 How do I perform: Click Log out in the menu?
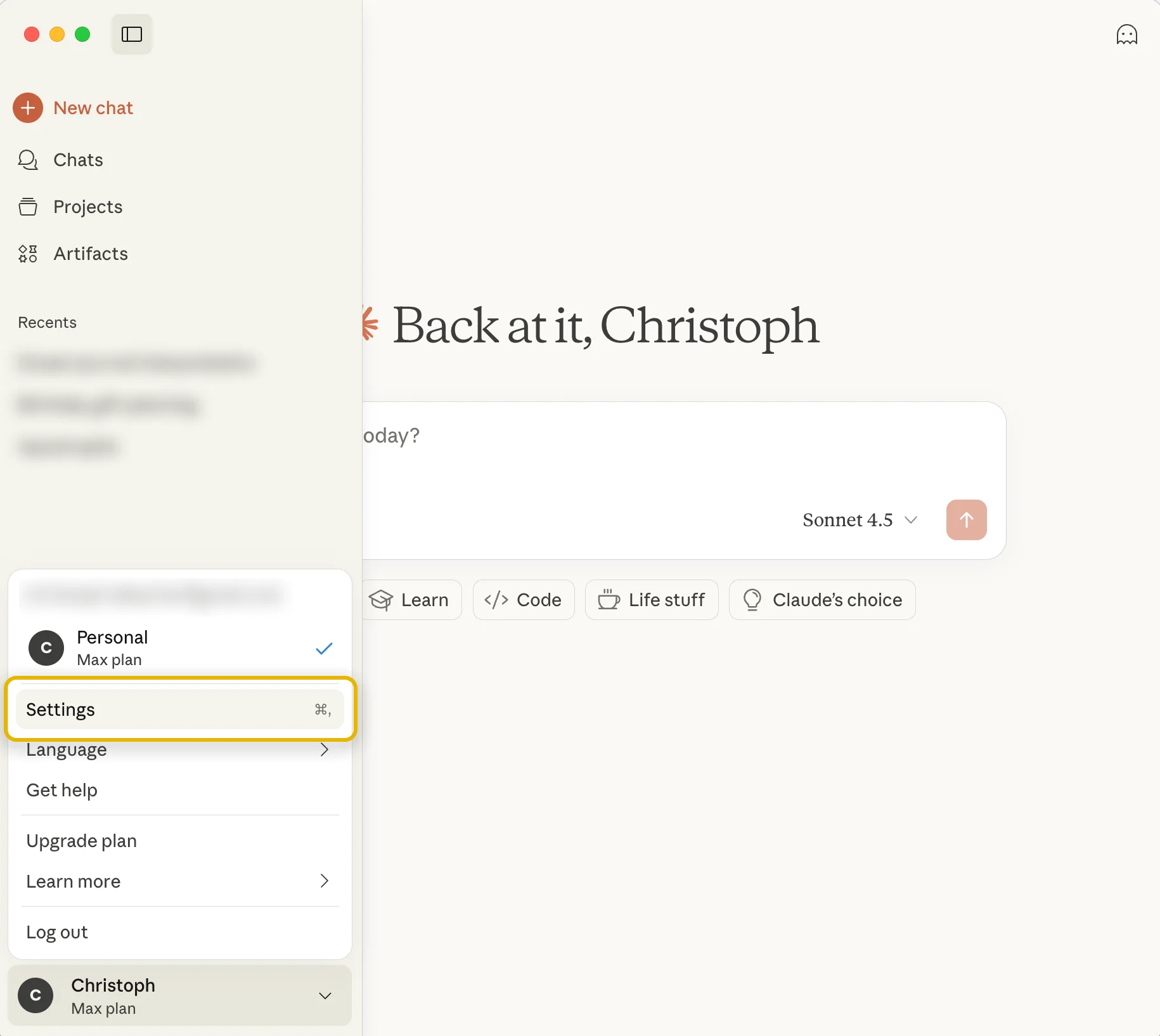(57, 933)
